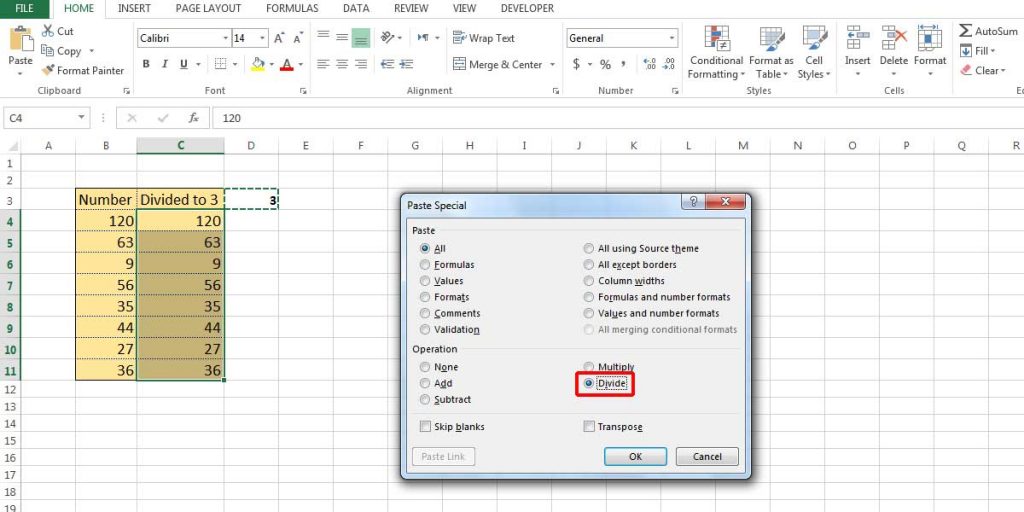
Task: Click the yellow fill color swatch
Action: [x=258, y=65]
